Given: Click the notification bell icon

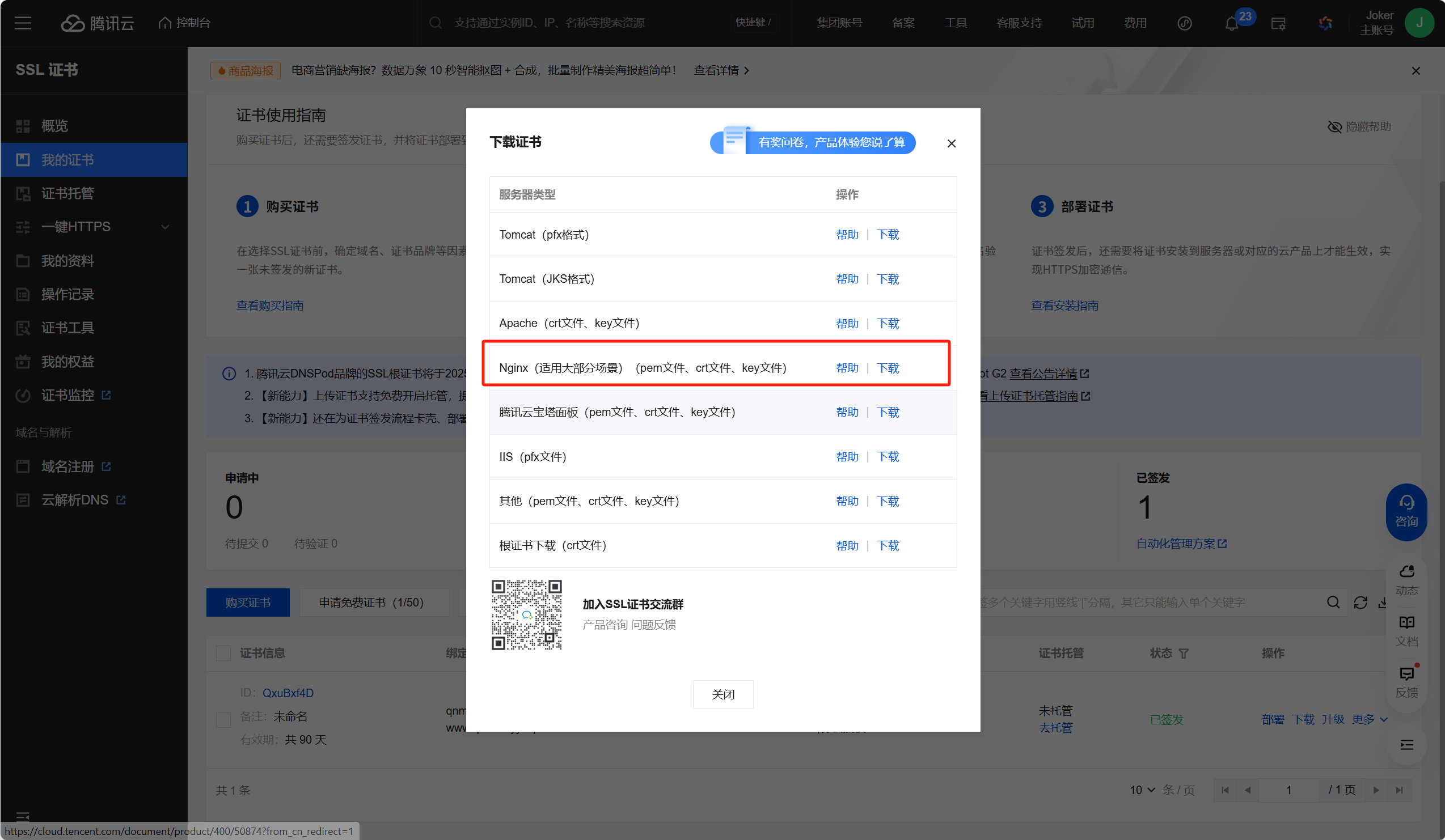Looking at the screenshot, I should pos(1231,23).
